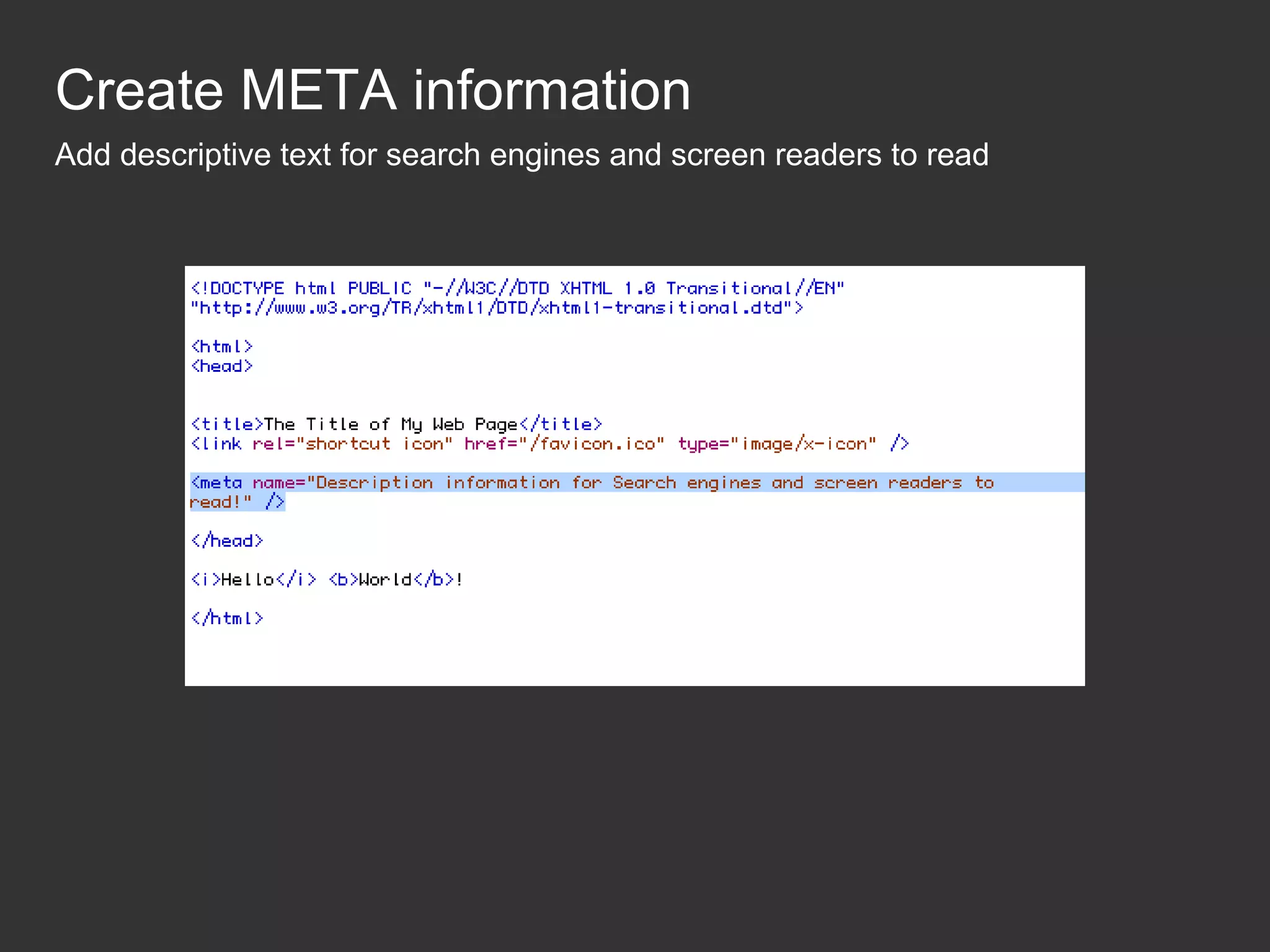This screenshot has height=952, width=1270.
Task: Click the 'Create META information' slide title
Action: 373,90
